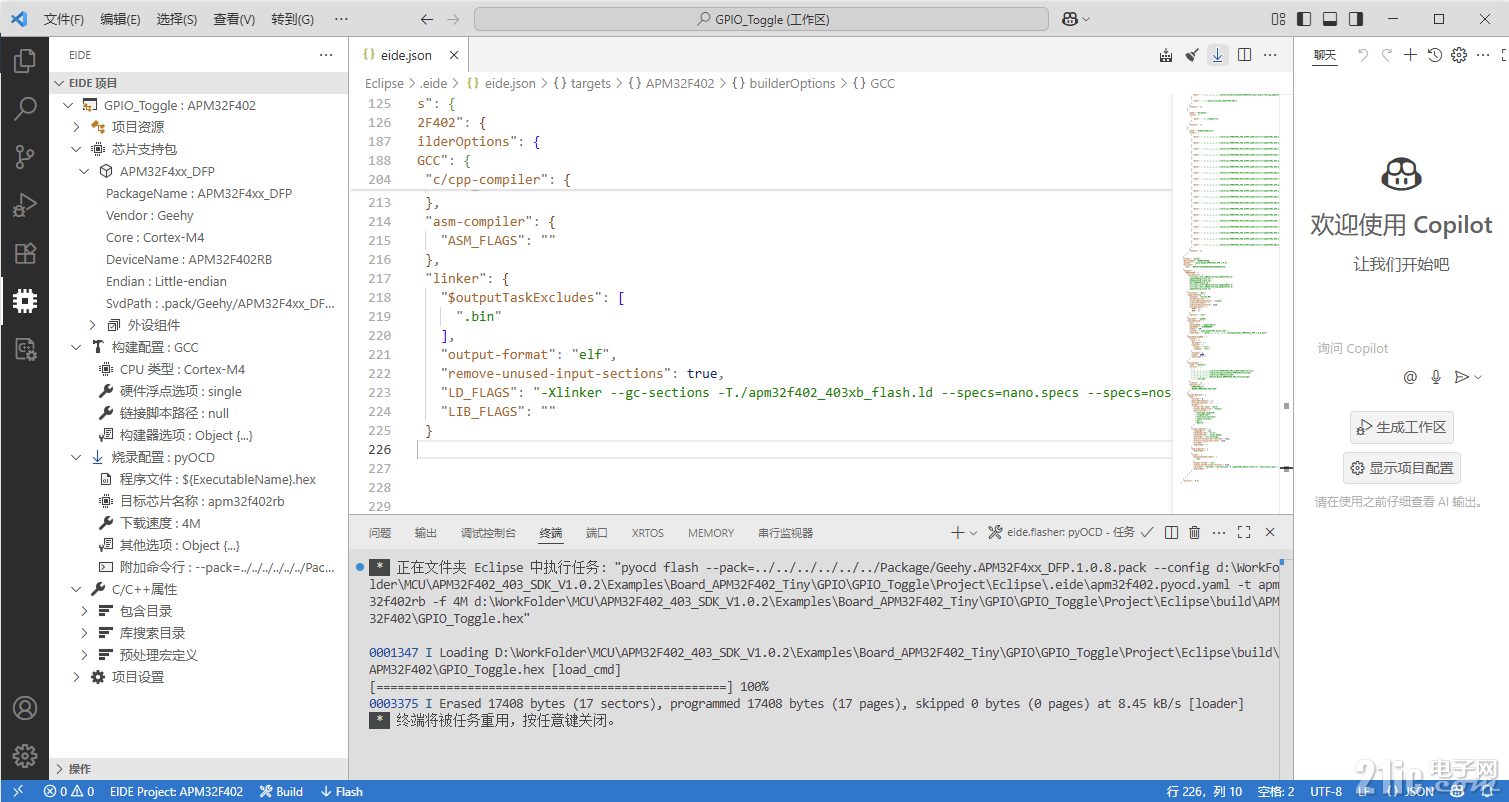The width and height of the screenshot is (1509, 802).
Task: Open the send options dropdown arrow
Action: coord(1478,377)
